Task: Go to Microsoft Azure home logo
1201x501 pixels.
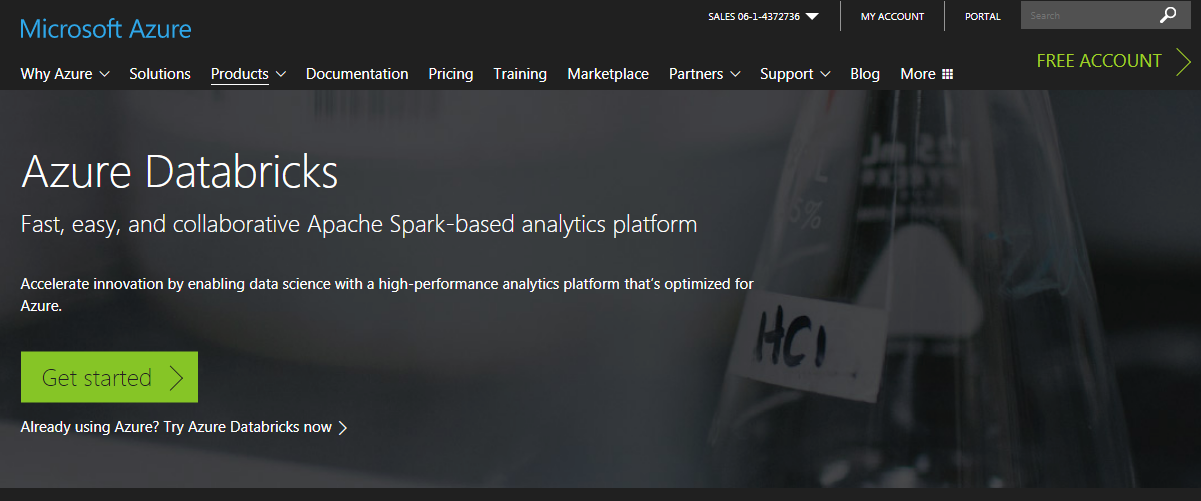Action: (x=106, y=28)
